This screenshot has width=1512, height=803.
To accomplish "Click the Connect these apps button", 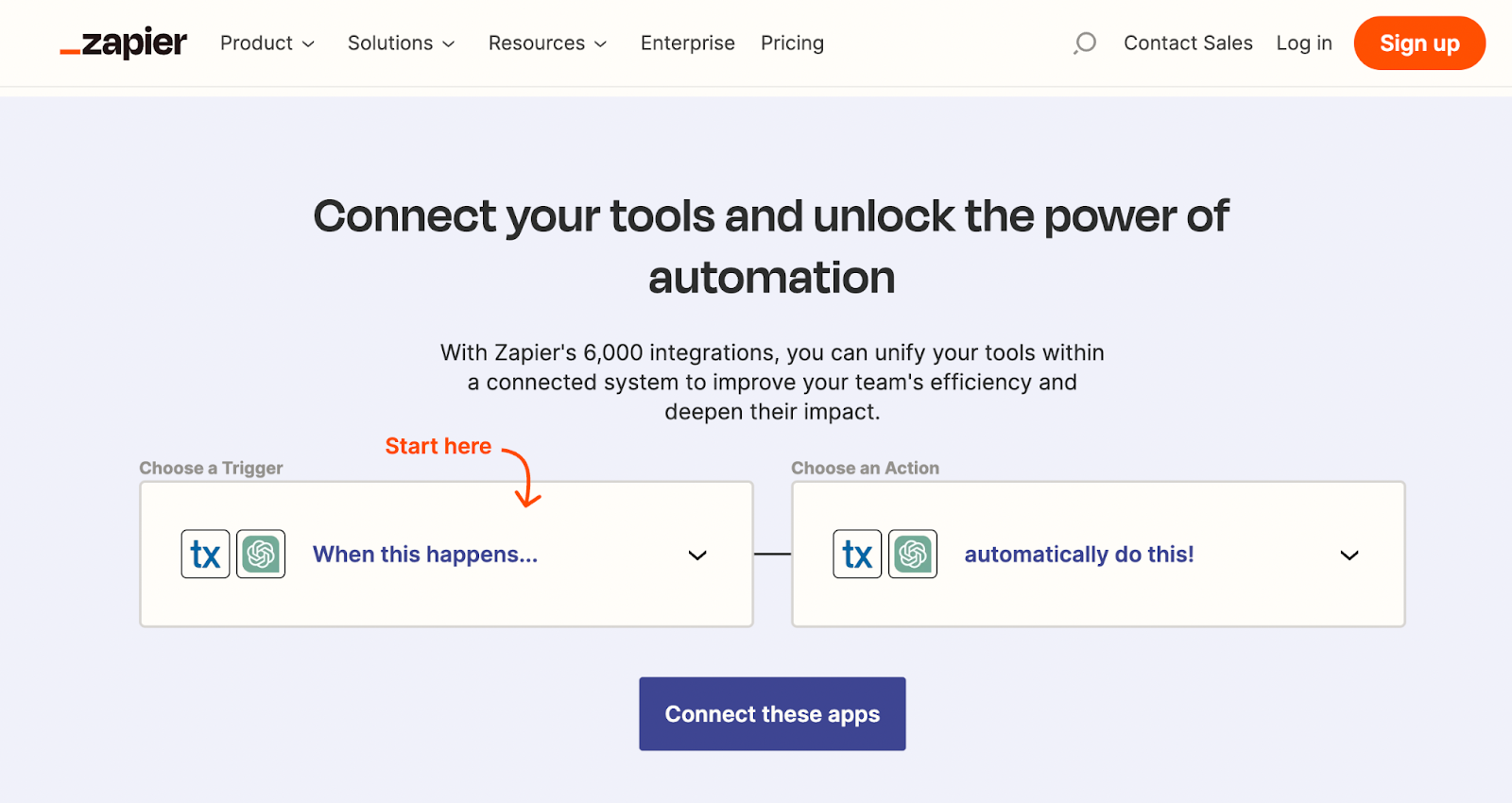I will pyautogui.click(x=772, y=714).
